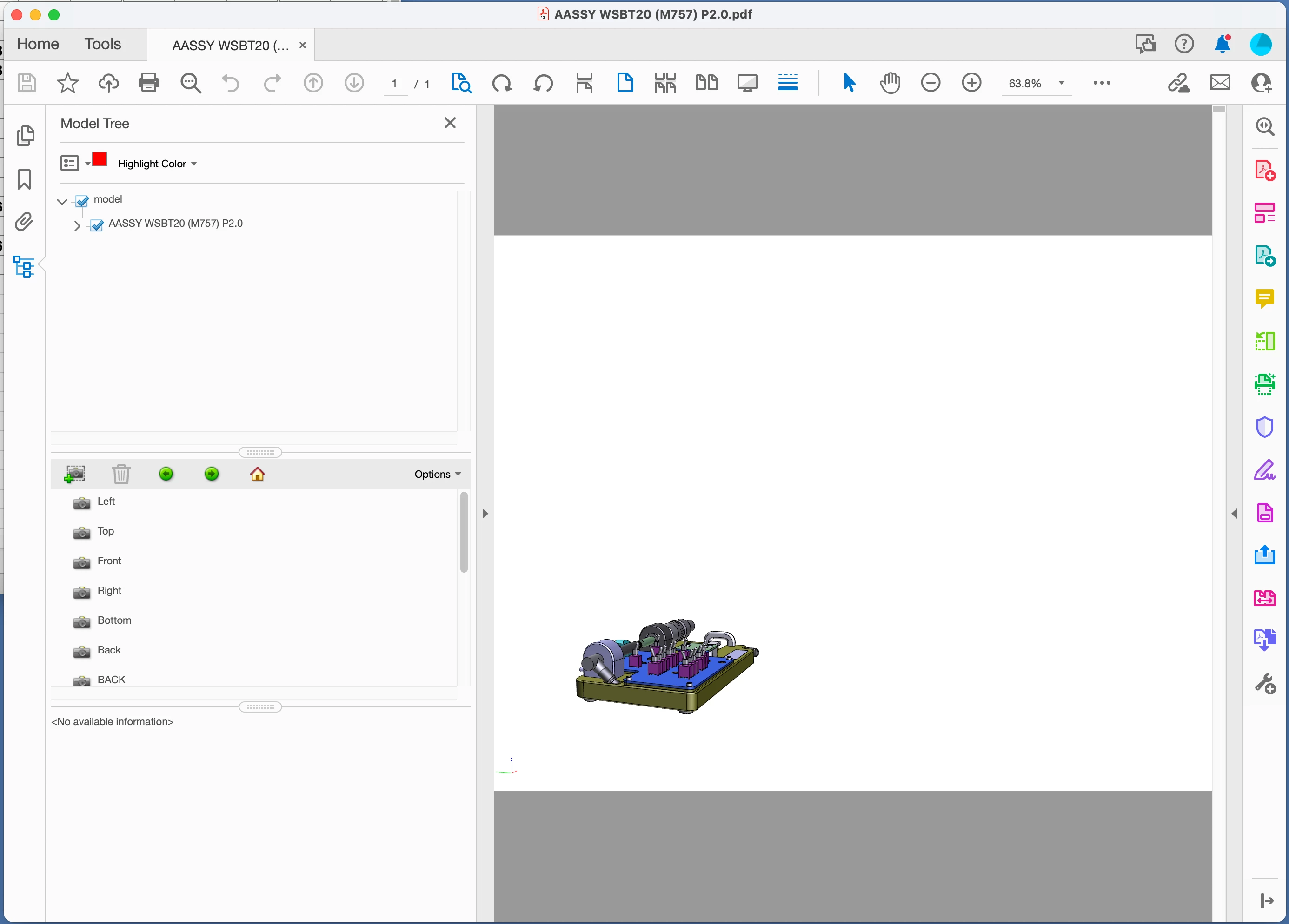The height and width of the screenshot is (924, 1289).
Task: Click the Create camera view icon
Action: pyautogui.click(x=74, y=474)
